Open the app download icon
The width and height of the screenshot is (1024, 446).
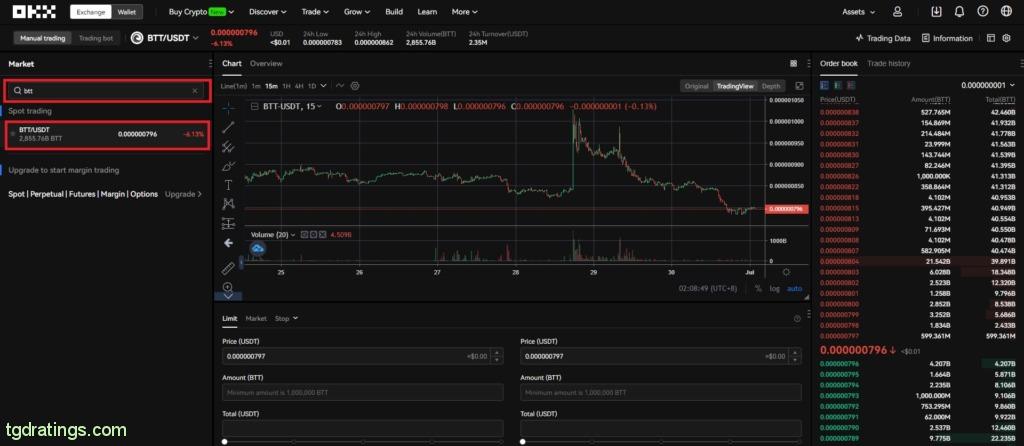(936, 12)
